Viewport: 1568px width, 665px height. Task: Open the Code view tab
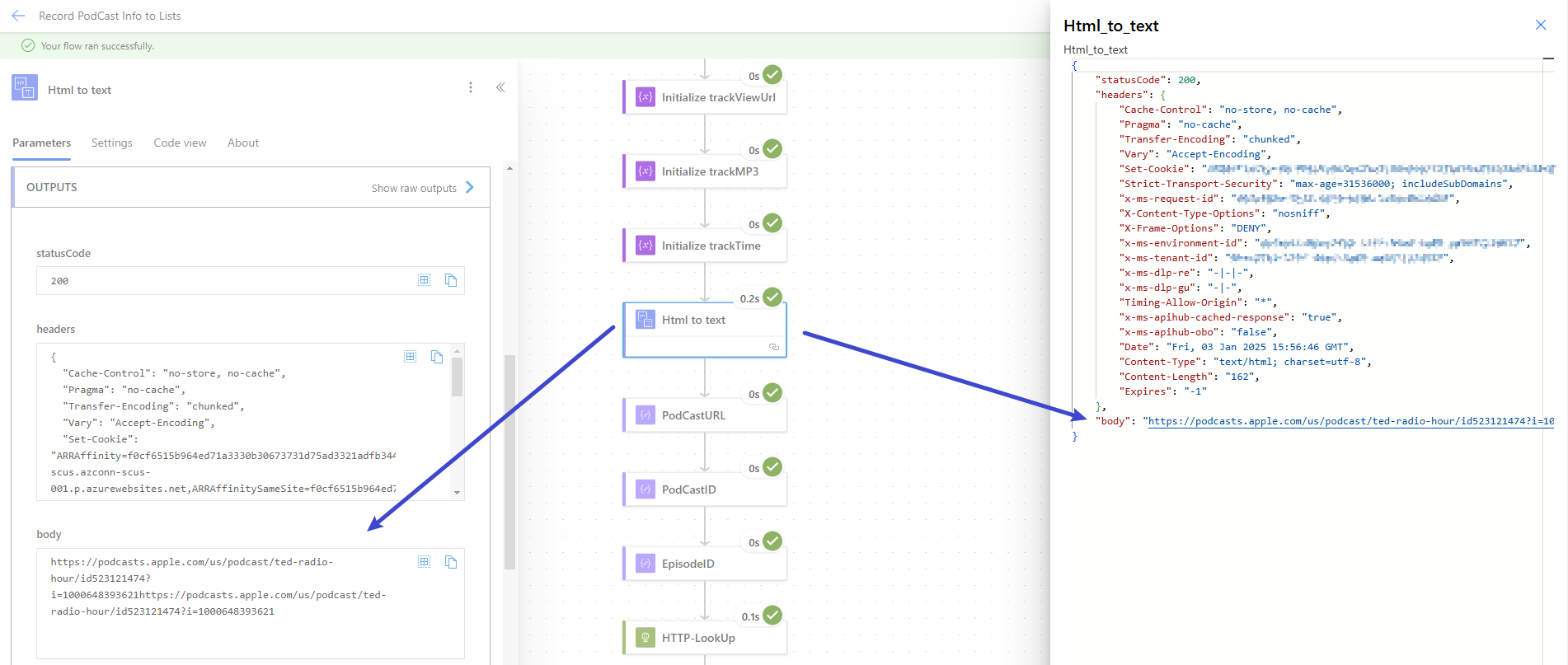coord(180,143)
